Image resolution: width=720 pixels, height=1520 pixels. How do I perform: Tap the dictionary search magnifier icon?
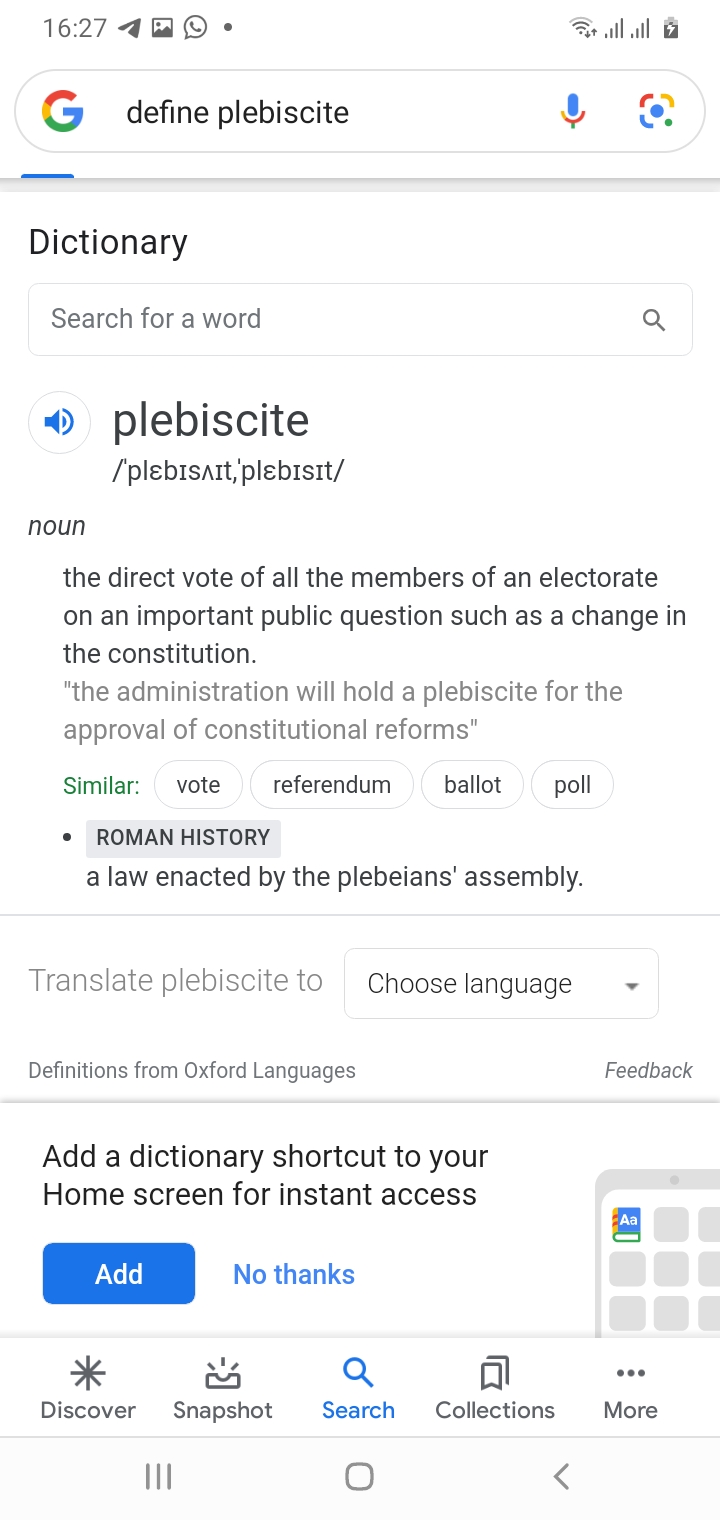653,320
